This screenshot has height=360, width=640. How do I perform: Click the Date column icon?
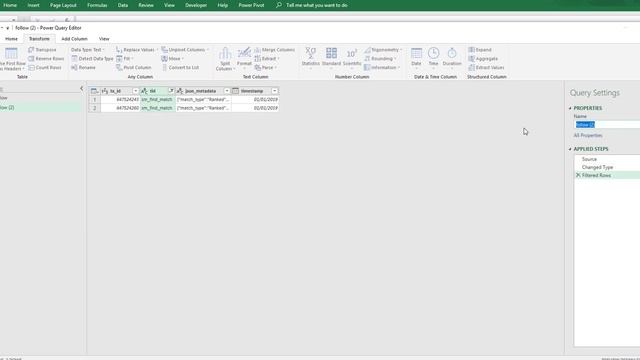pyautogui.click(x=416, y=53)
